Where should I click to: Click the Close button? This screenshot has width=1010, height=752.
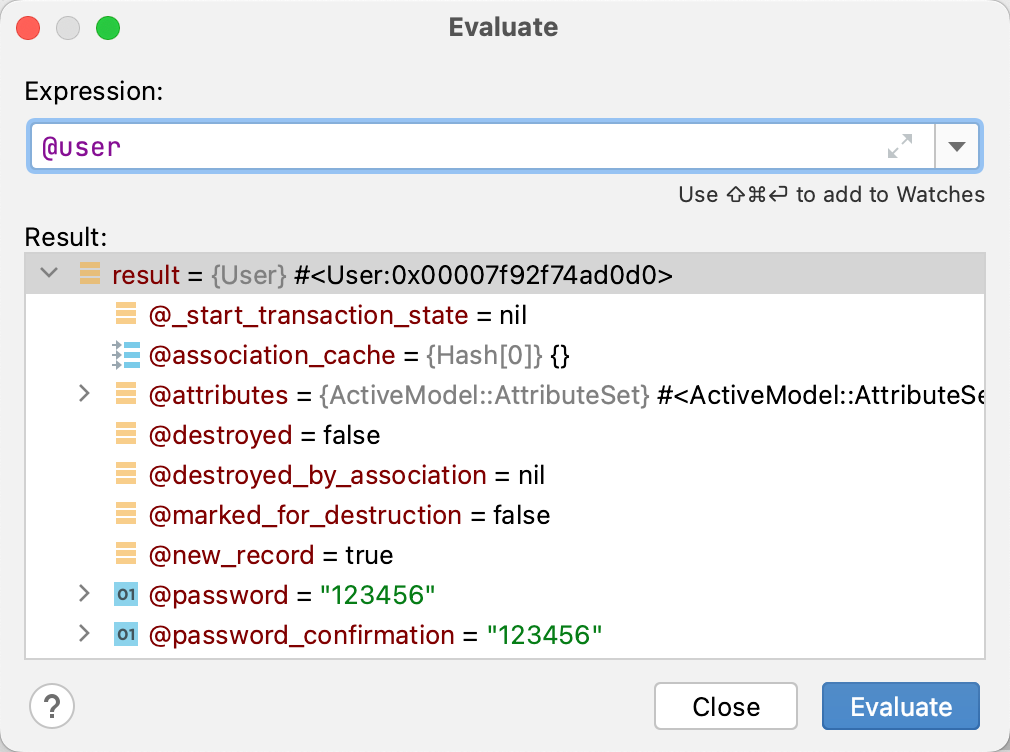pos(725,706)
